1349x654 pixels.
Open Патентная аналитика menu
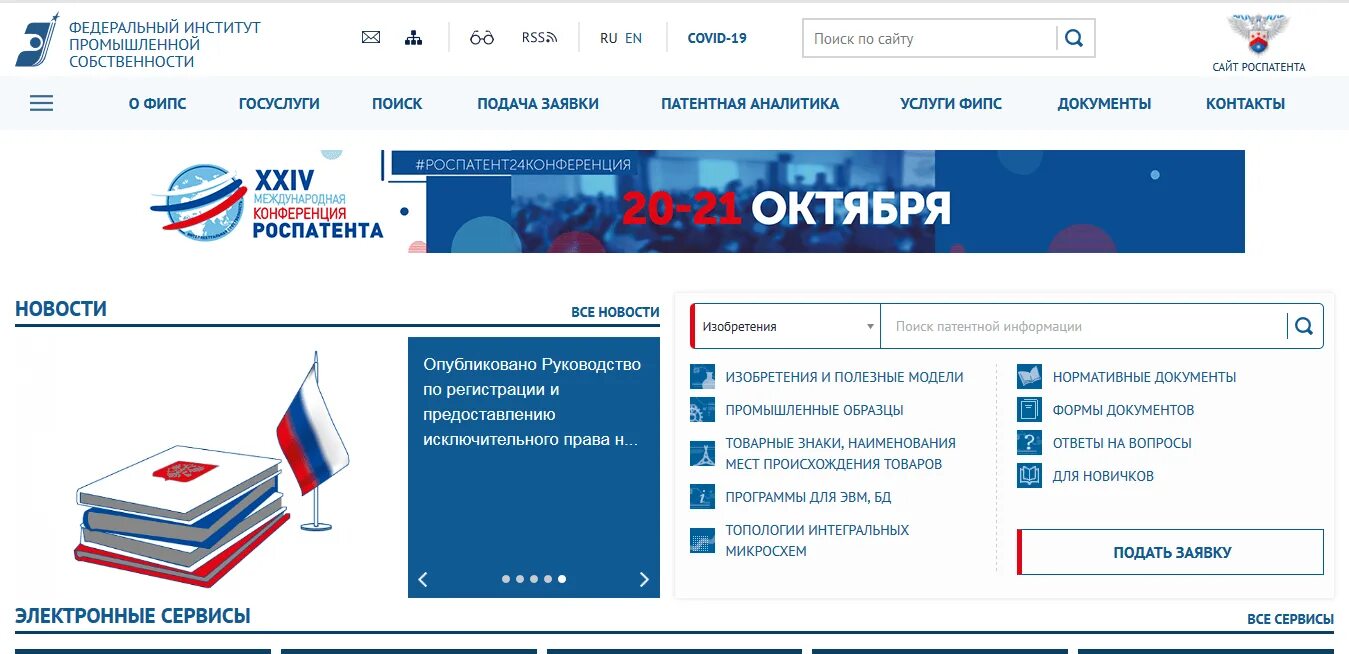[750, 103]
